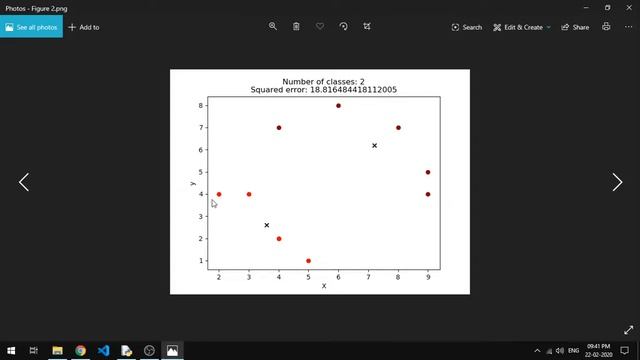Image resolution: width=640 pixels, height=360 pixels.
Task: Go to next photo arrow
Action: (x=617, y=182)
